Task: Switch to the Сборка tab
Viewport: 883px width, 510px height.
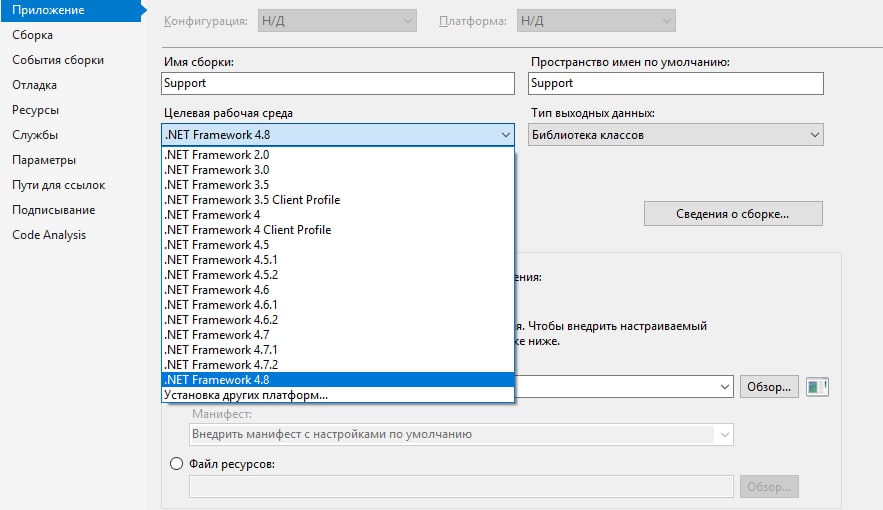Action: pyautogui.click(x=33, y=35)
